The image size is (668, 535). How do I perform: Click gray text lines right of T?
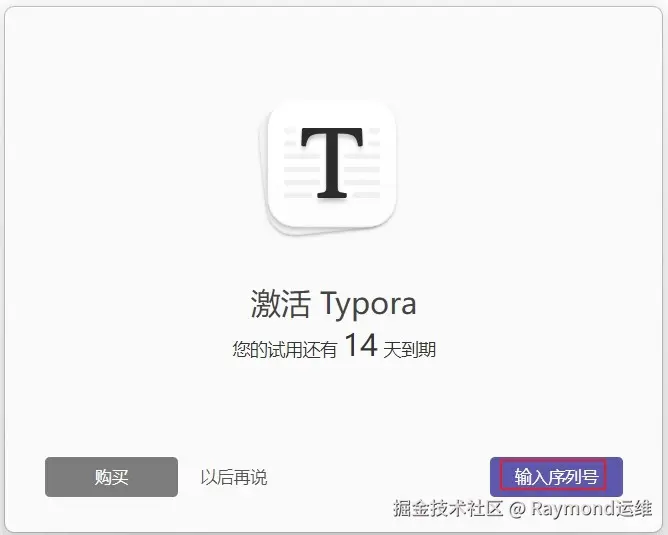click(x=363, y=170)
